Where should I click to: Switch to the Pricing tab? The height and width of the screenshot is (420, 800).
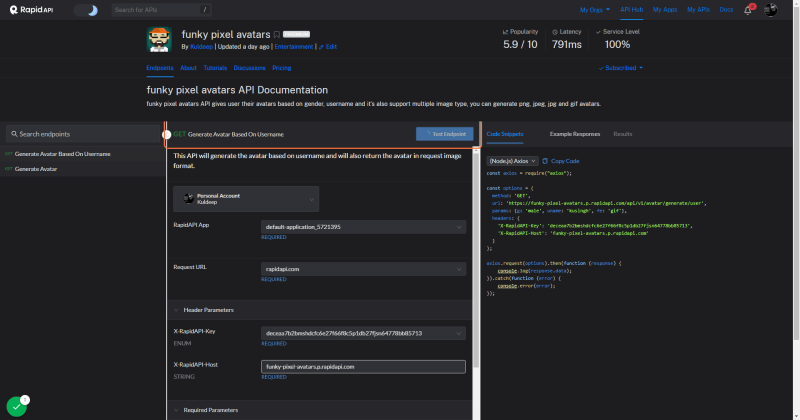click(282, 68)
